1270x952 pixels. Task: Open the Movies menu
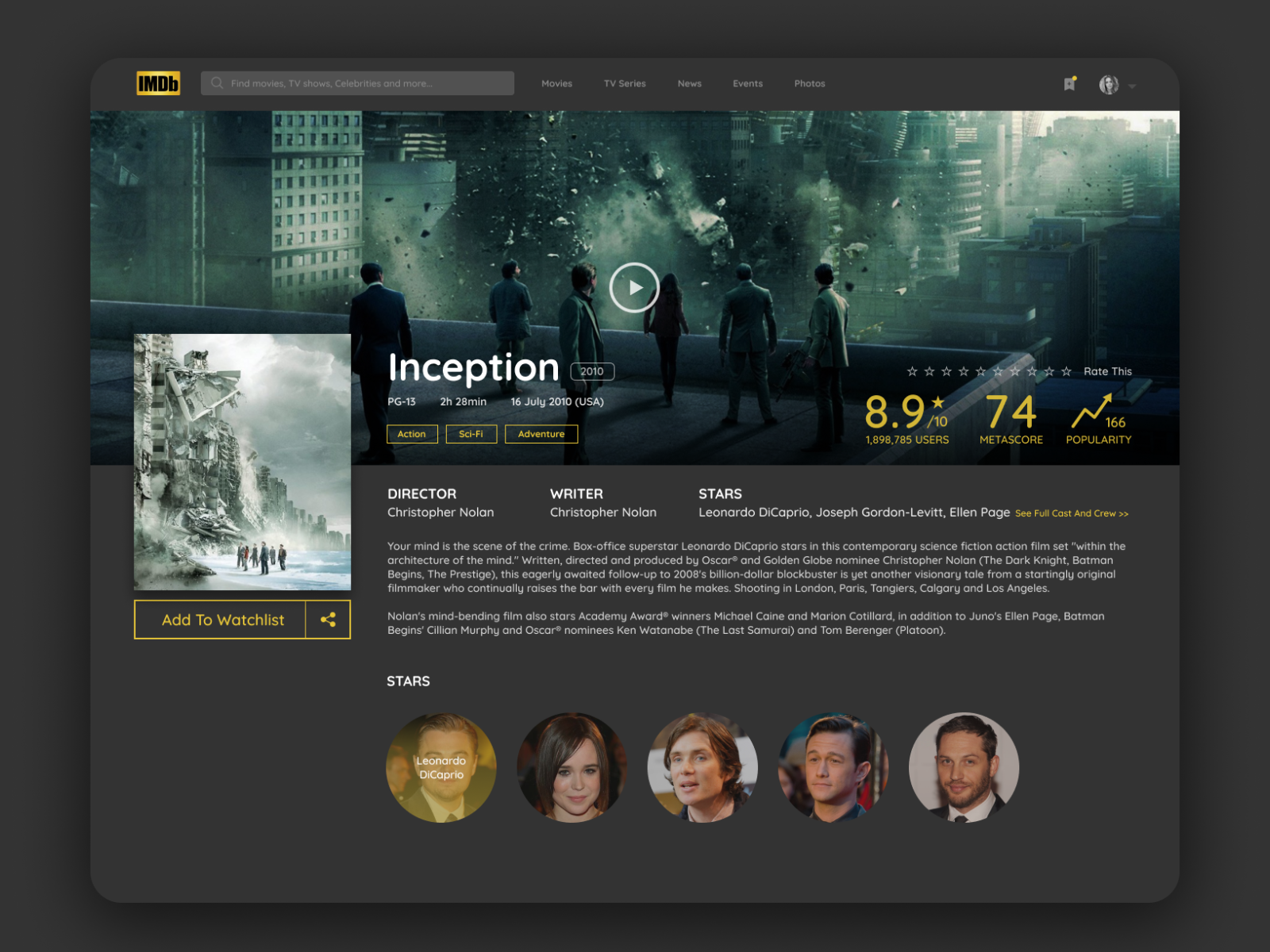[x=556, y=83]
